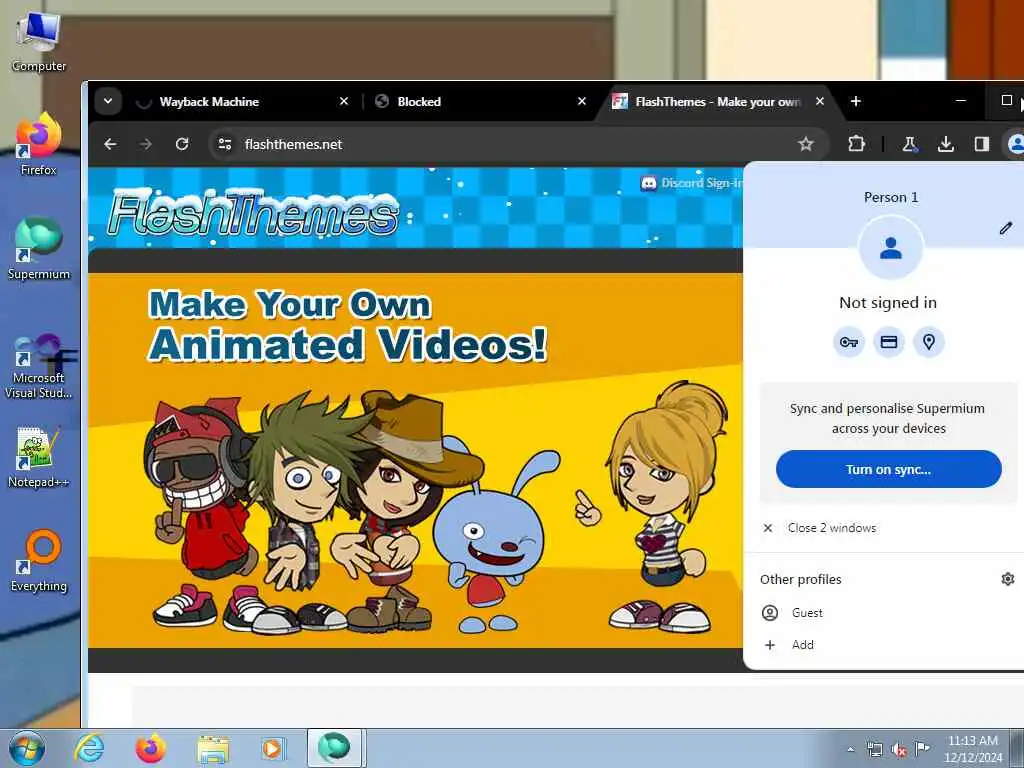
Task: Click the Turn on sync button
Action: (888, 469)
